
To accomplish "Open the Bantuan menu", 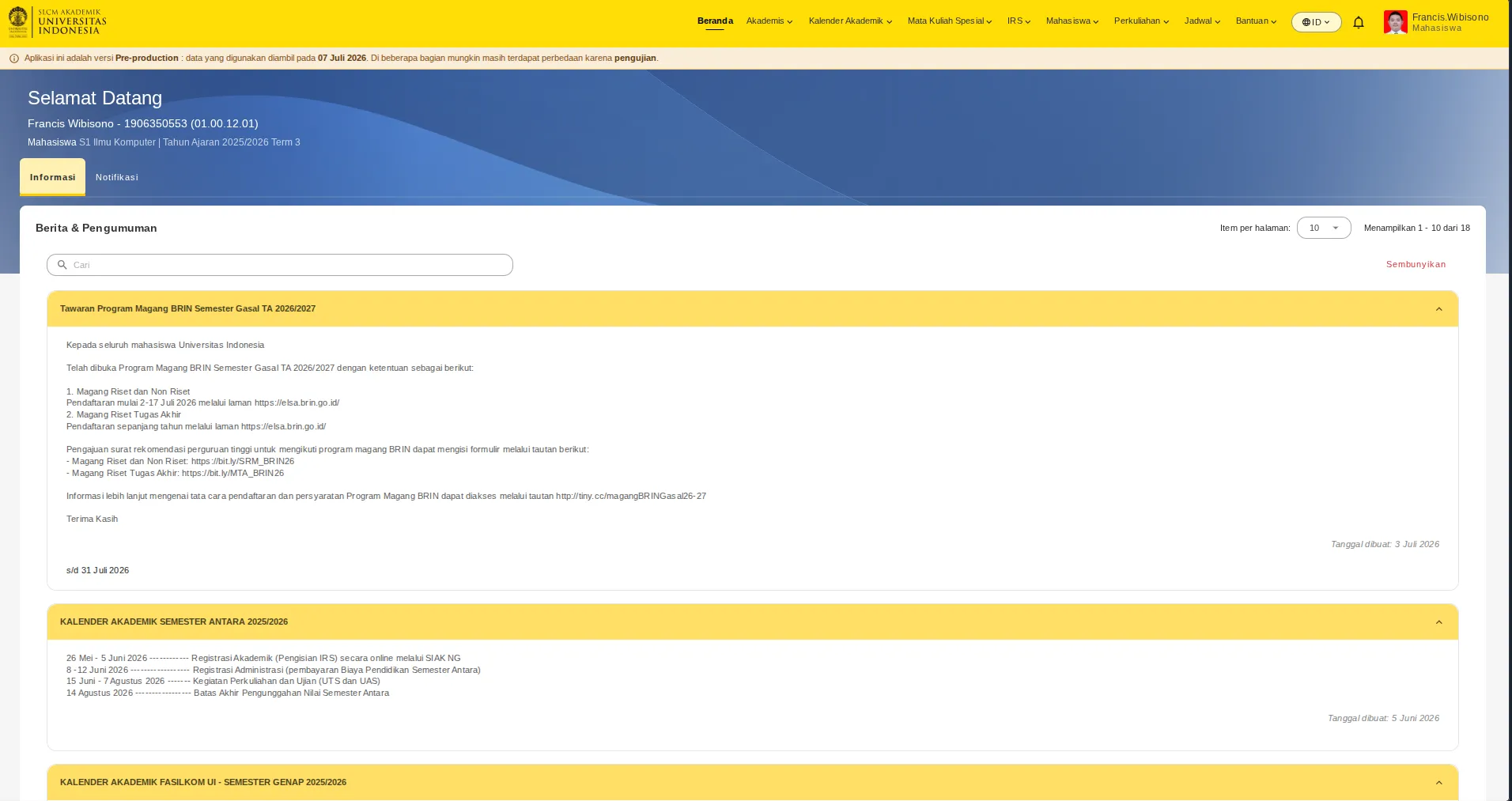I will pos(1256,21).
